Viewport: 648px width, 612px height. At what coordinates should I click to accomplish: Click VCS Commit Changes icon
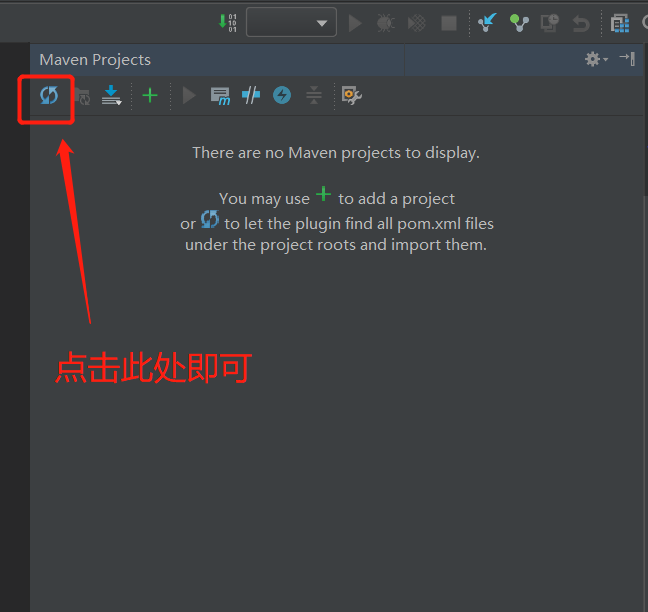pyautogui.click(x=519, y=23)
